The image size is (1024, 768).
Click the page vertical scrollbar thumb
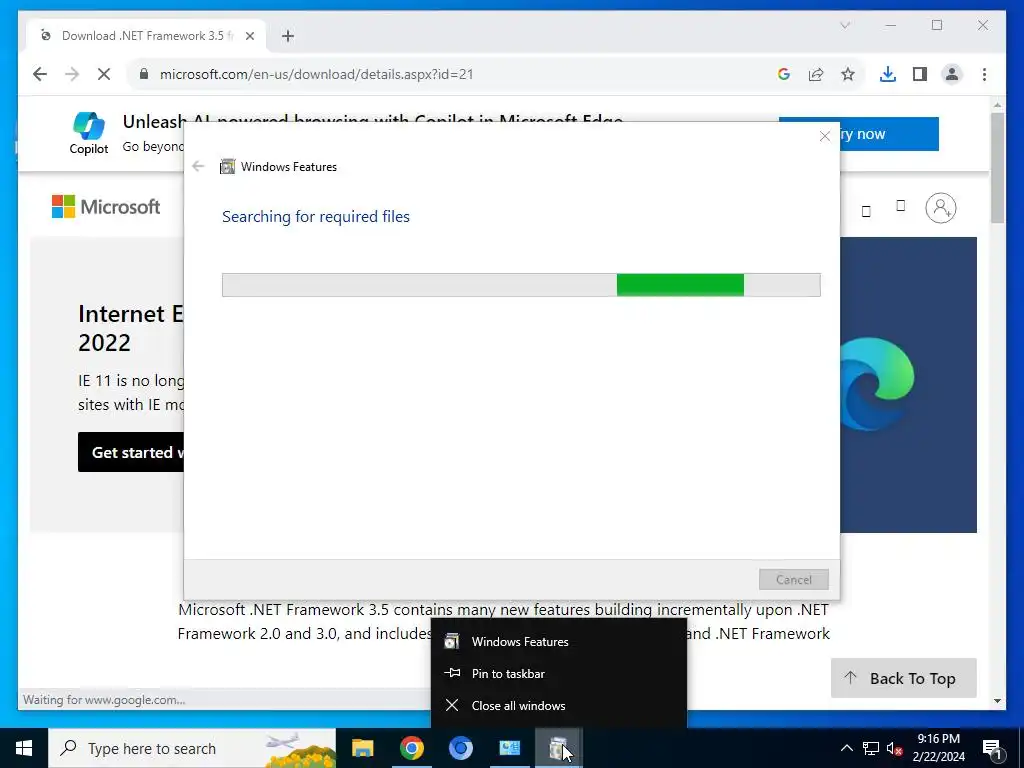pyautogui.click(x=997, y=168)
